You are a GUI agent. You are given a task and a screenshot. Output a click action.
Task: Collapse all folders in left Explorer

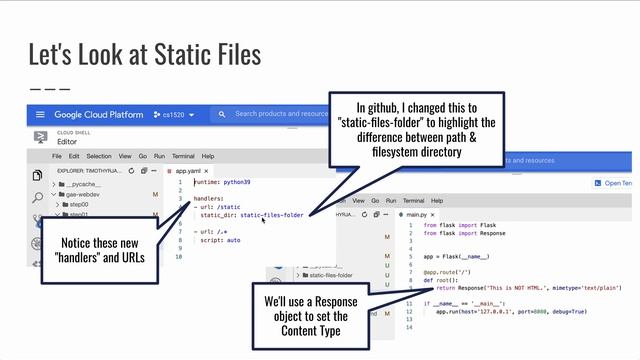pos(144,171)
